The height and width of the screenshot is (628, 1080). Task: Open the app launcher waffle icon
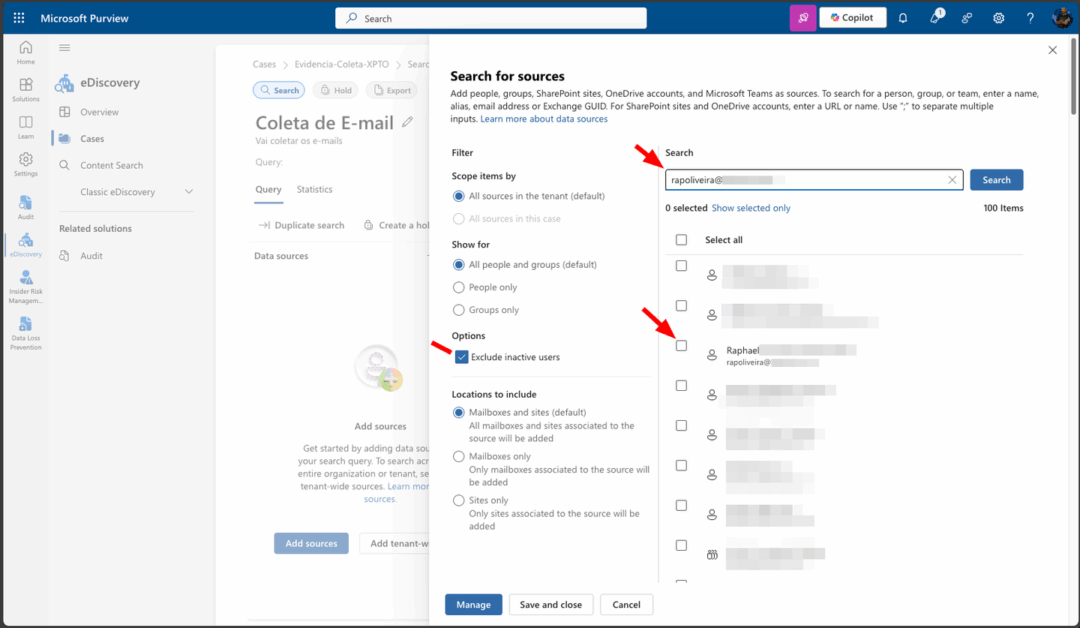[19, 18]
